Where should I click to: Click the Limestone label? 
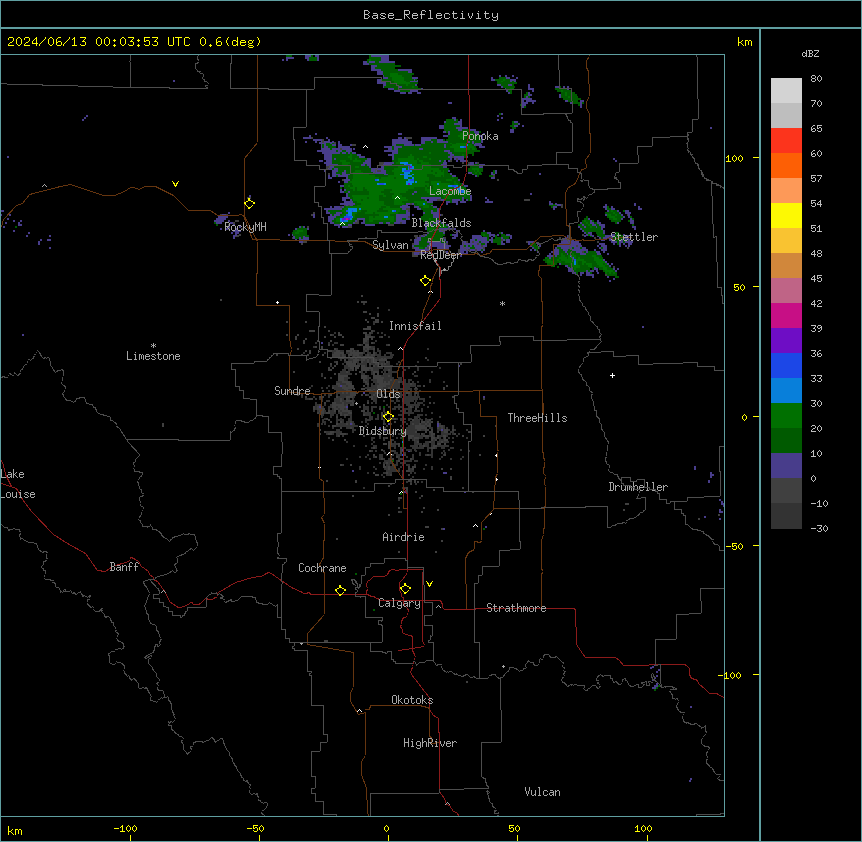pos(153,356)
